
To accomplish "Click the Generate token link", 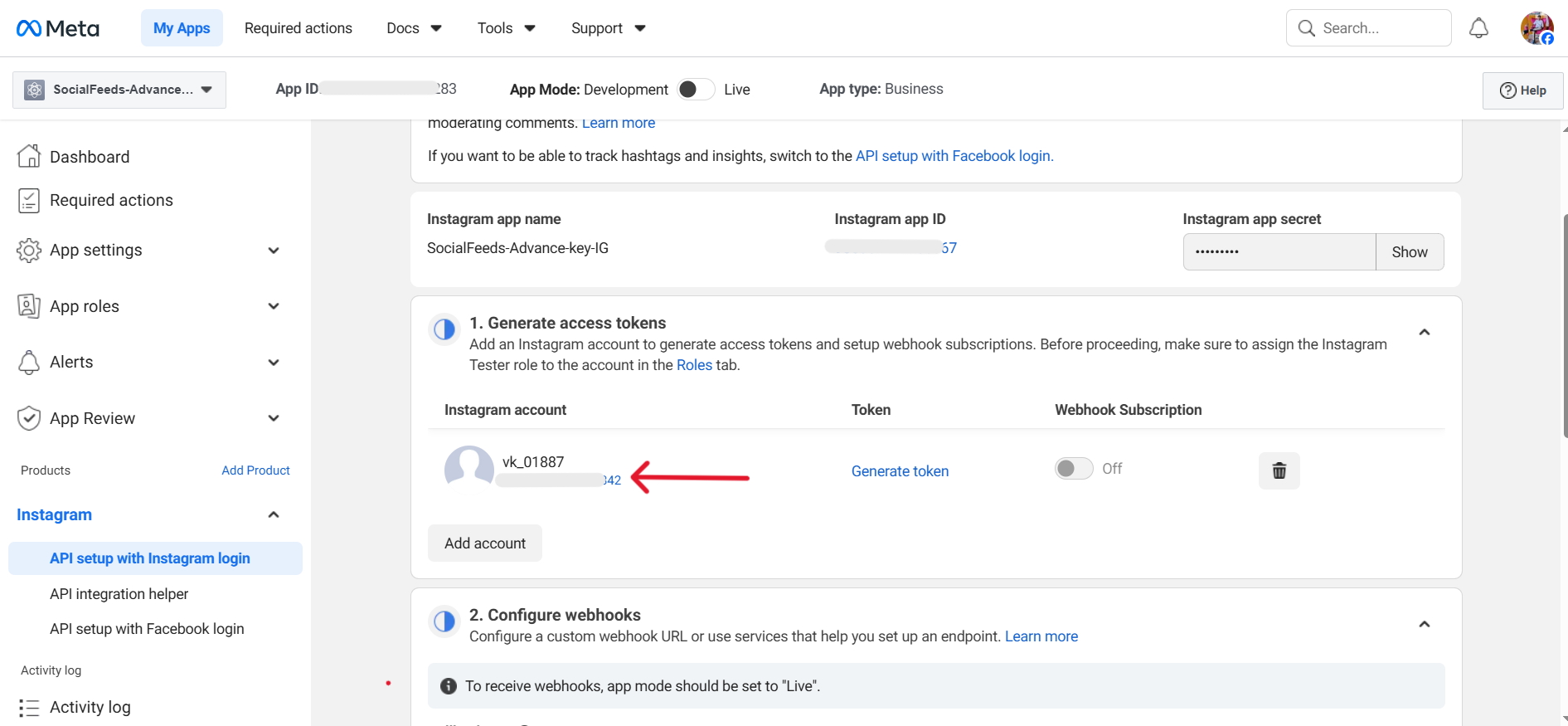I will click(x=900, y=471).
